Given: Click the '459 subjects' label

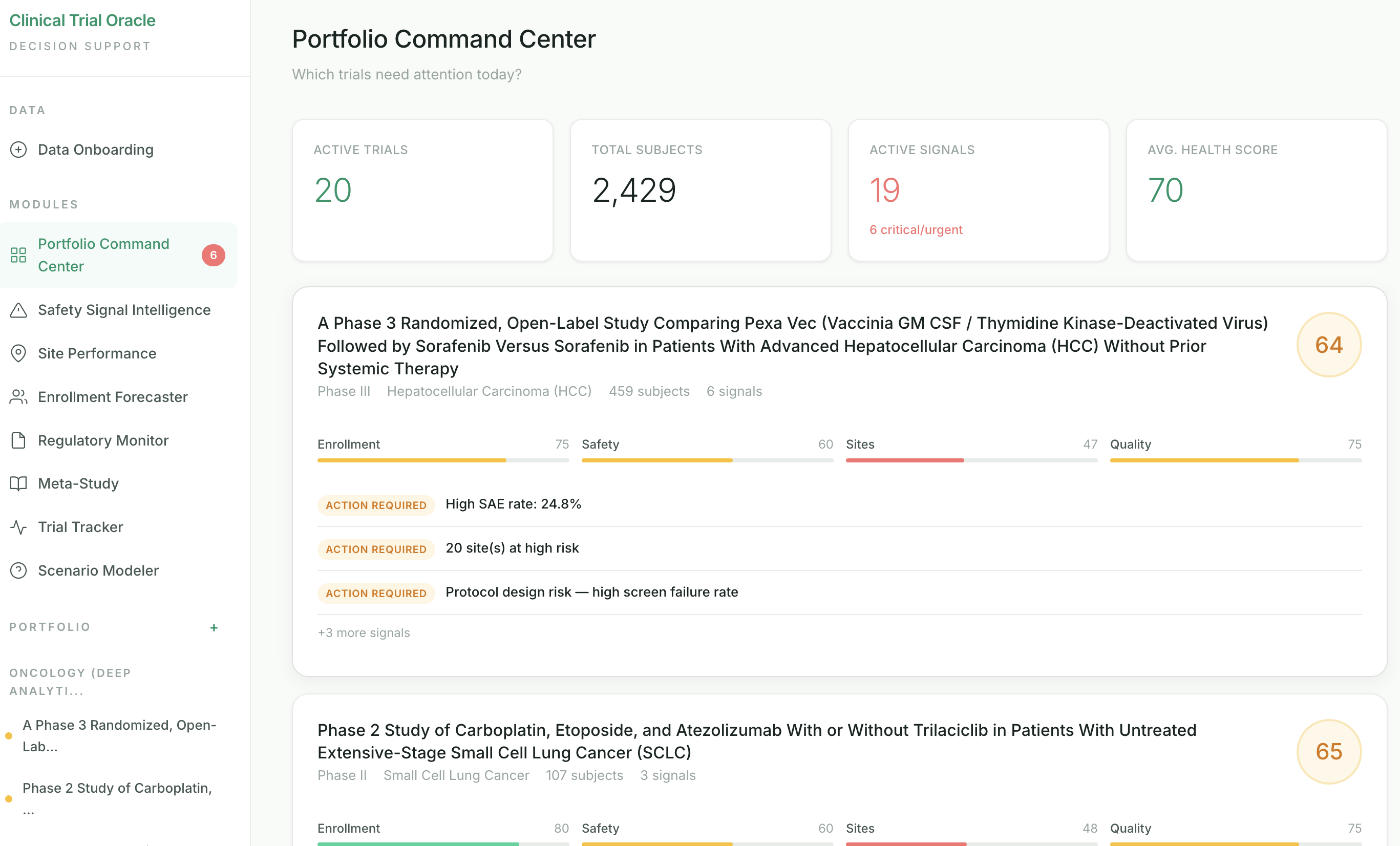Looking at the screenshot, I should (x=649, y=391).
